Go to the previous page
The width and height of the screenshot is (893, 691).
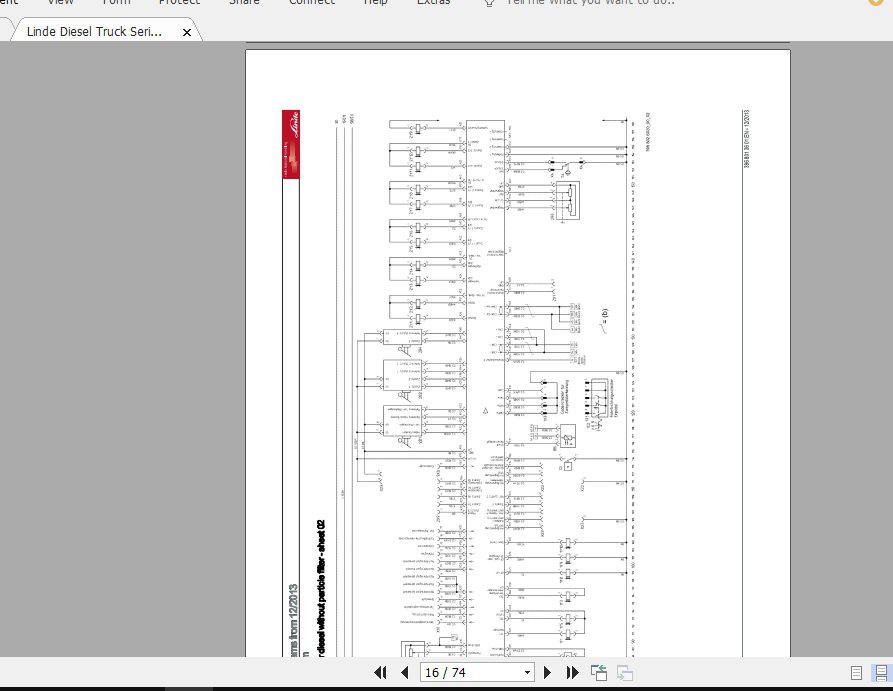coord(405,673)
